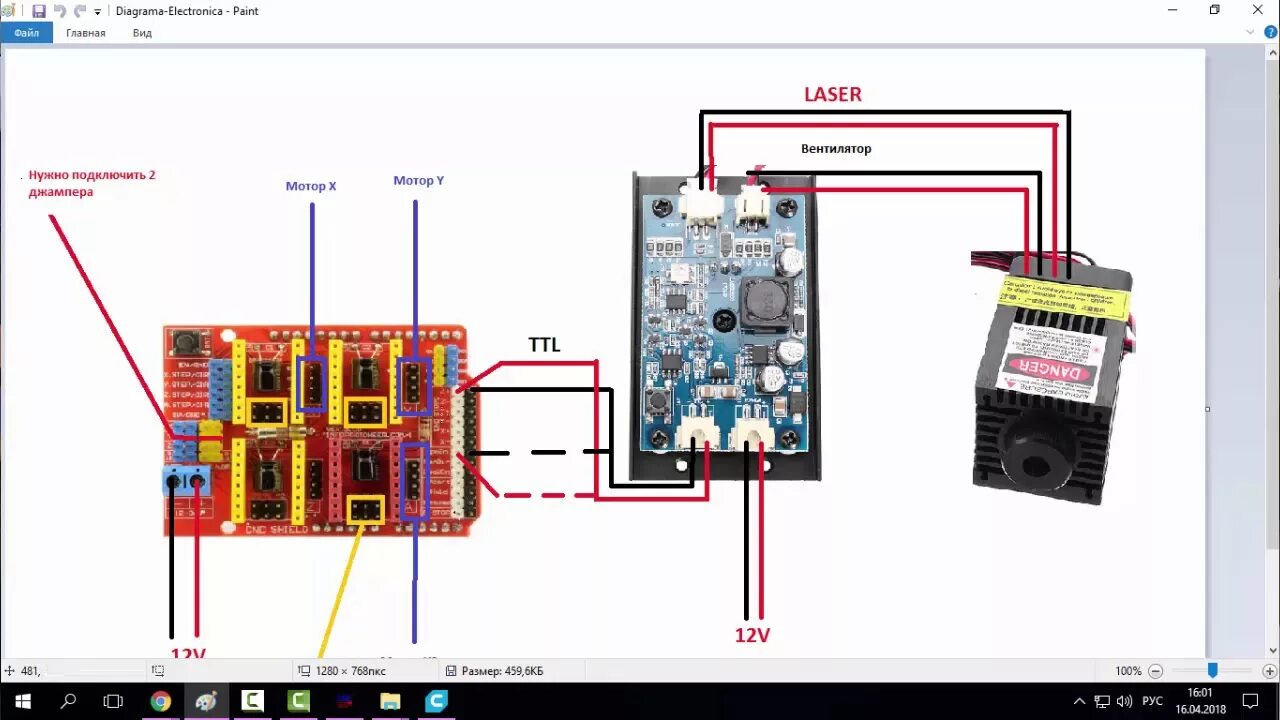Image resolution: width=1280 pixels, height=720 pixels.
Task: Click the network icon in system tray
Action: click(x=1102, y=701)
